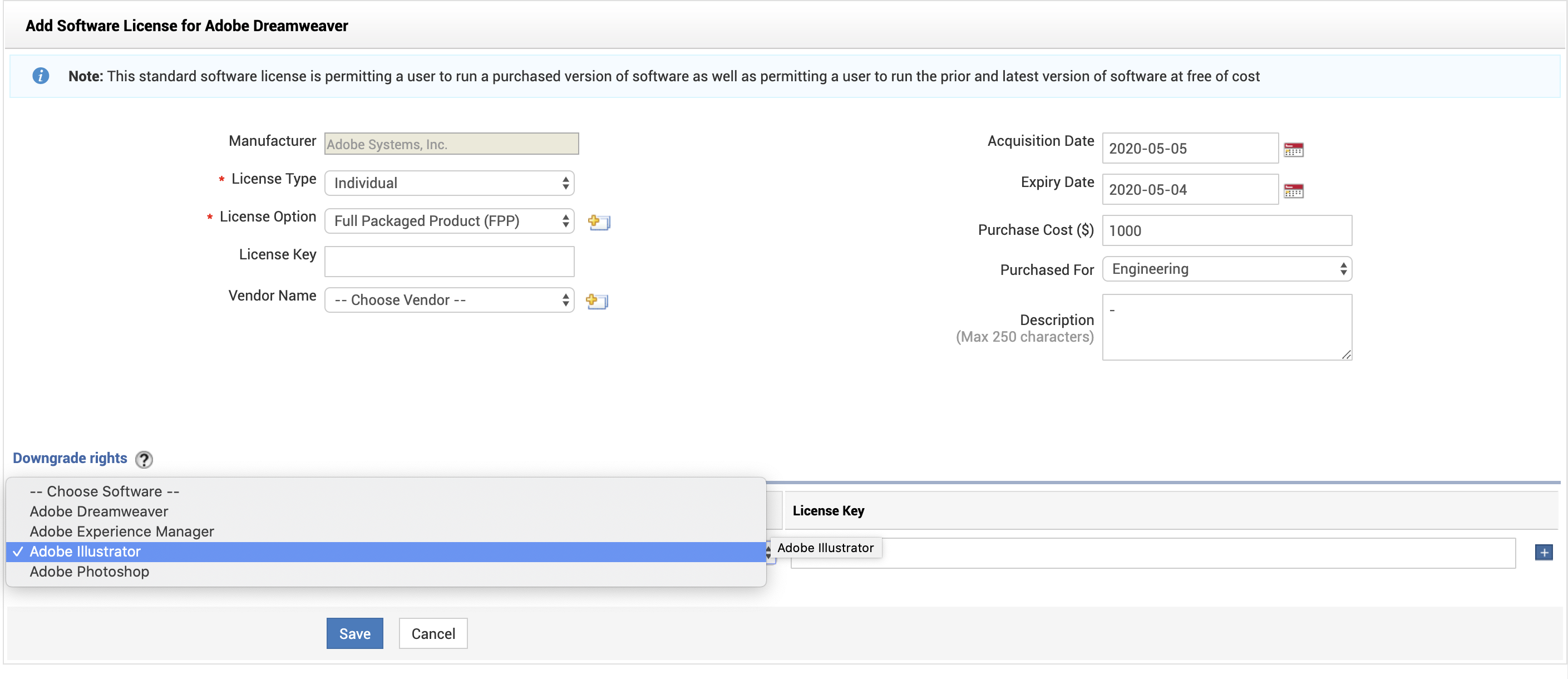1568x679 pixels.
Task: Open the Expiry Date calendar picker
Action: click(1293, 190)
